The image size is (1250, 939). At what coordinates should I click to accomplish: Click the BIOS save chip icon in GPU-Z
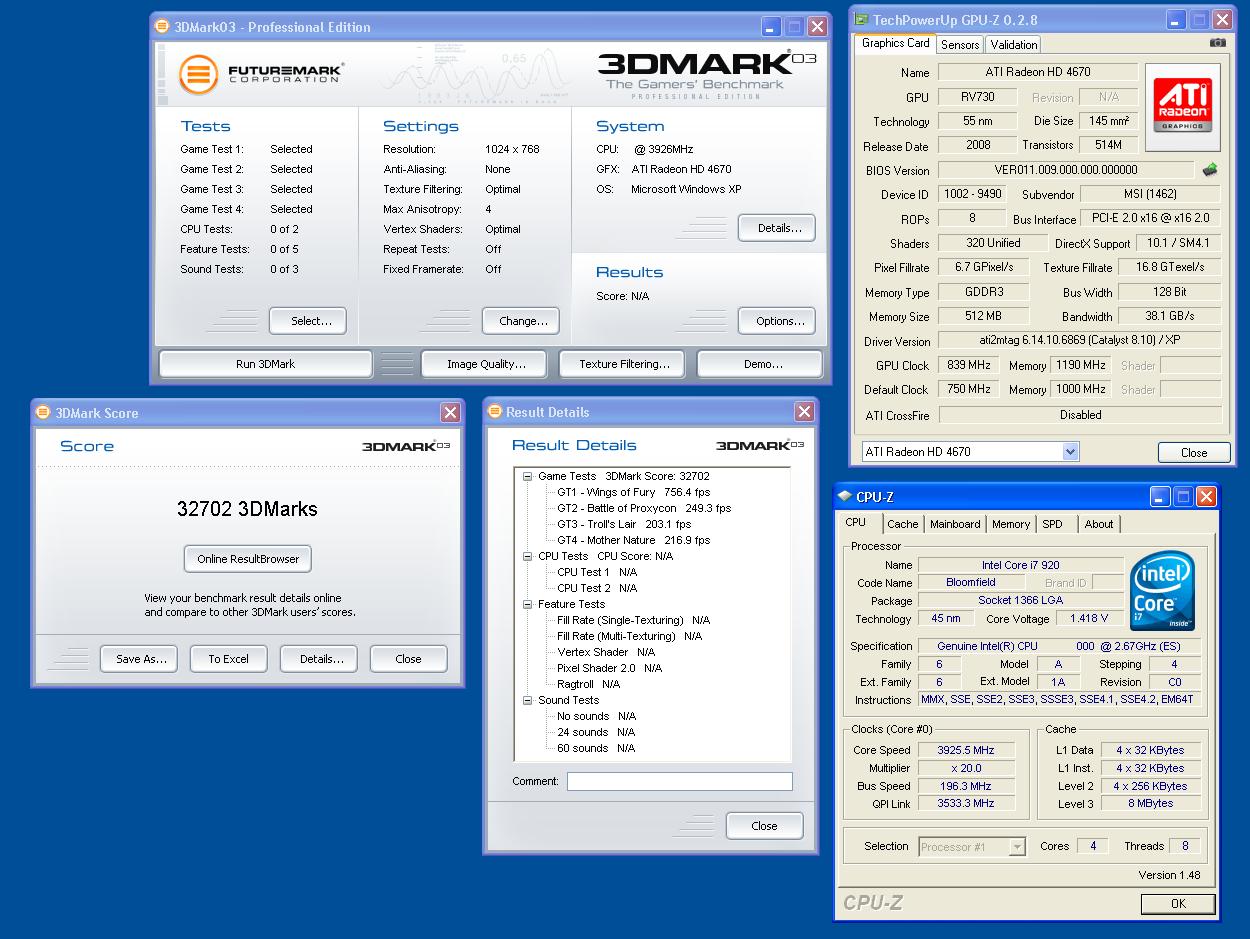[1210, 170]
